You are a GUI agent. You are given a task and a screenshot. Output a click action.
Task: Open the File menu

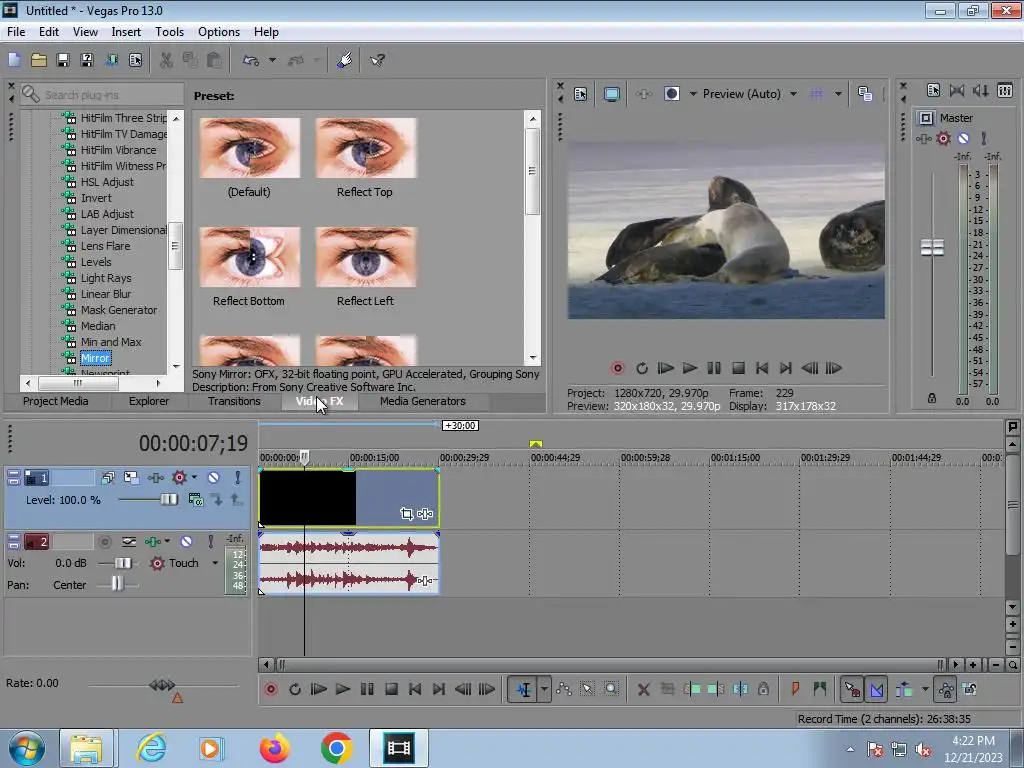click(x=16, y=31)
